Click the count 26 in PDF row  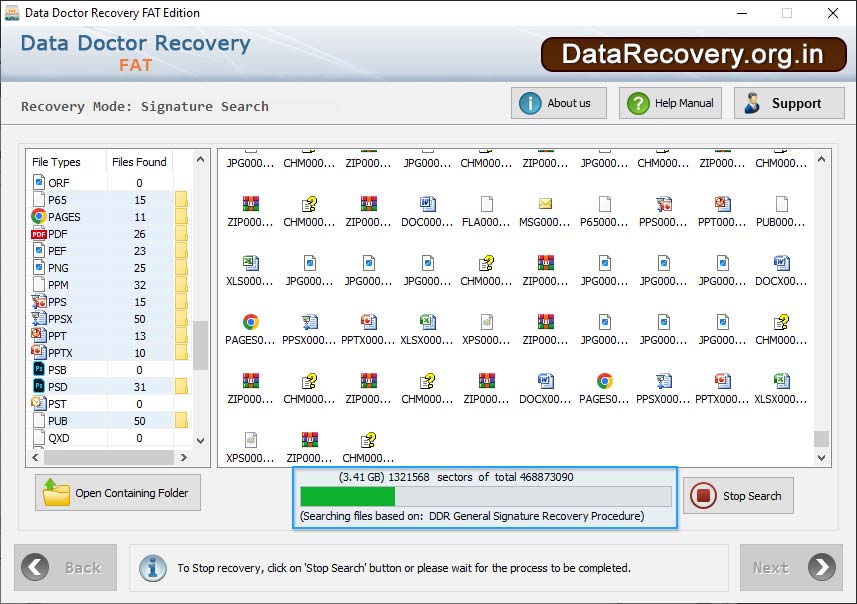click(x=140, y=234)
